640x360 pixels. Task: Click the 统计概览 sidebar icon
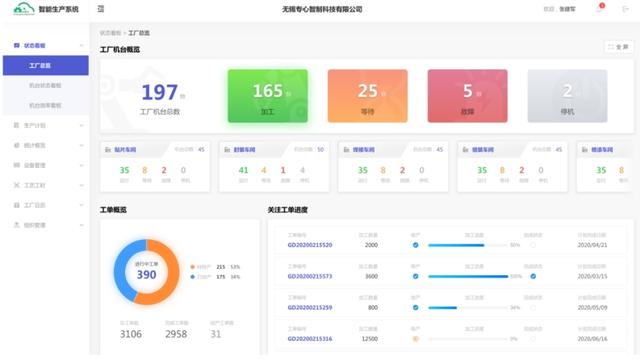17,145
